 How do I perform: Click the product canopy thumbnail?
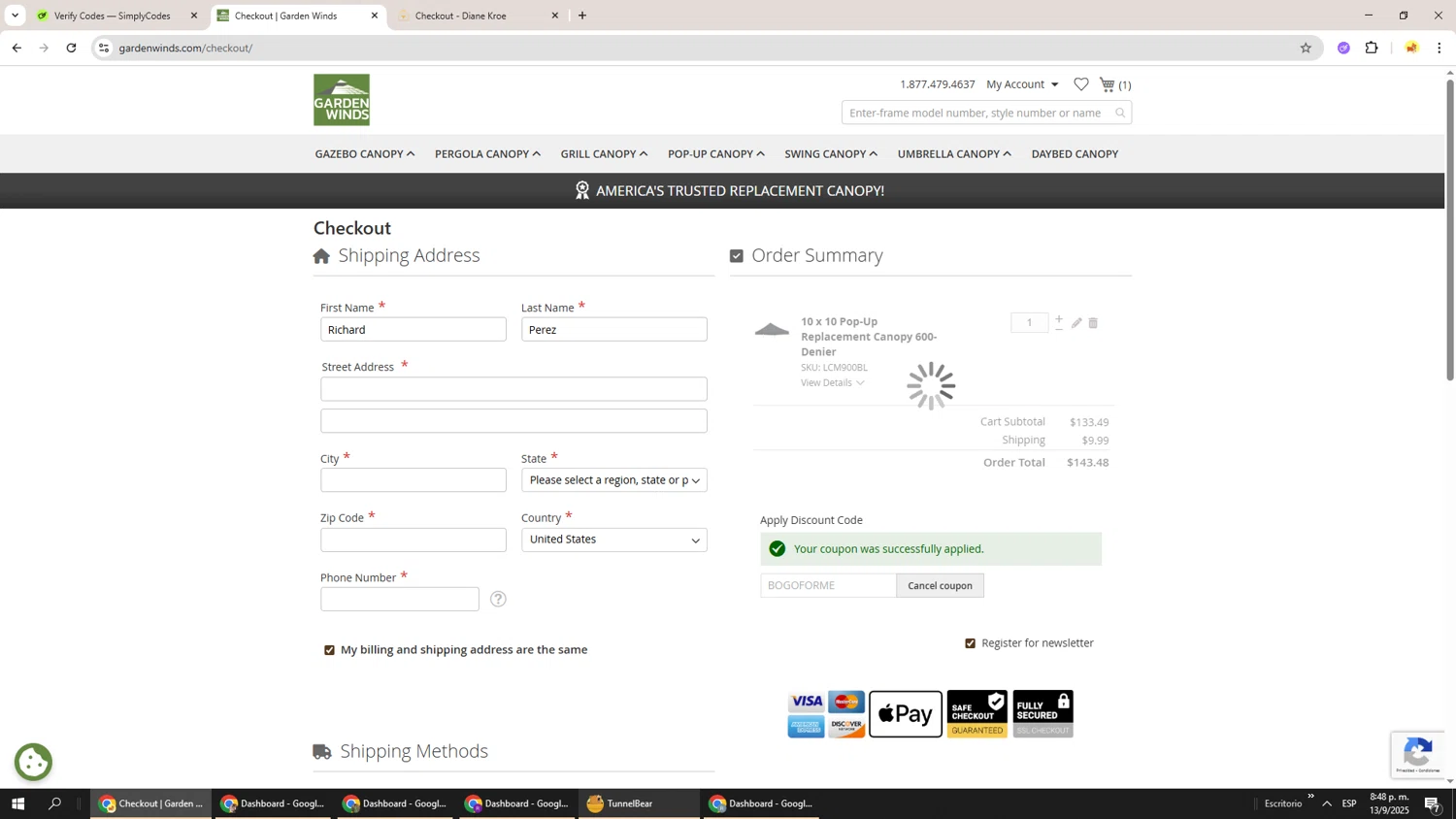(772, 330)
